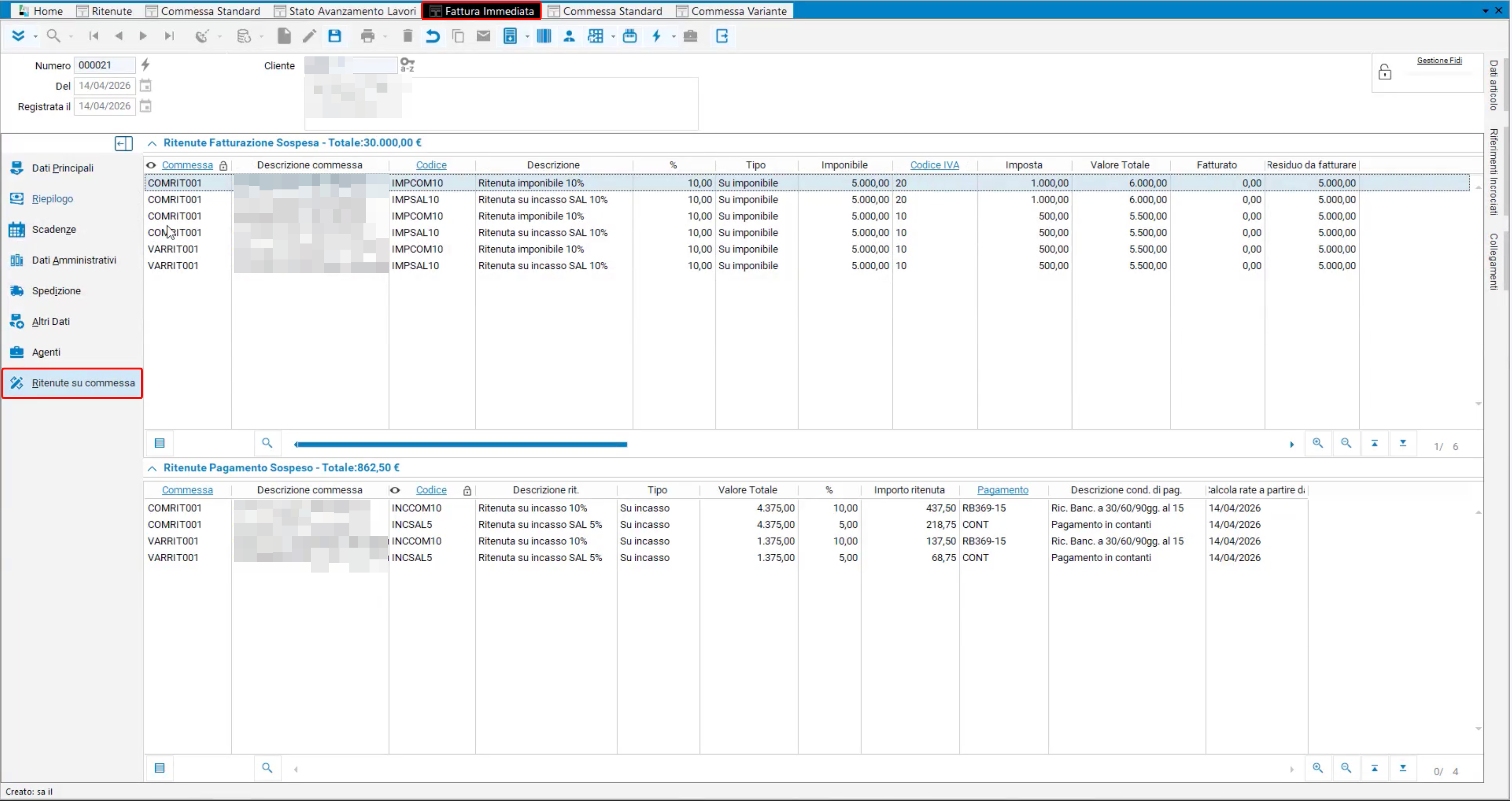Click the copy document icon
Image resolution: width=1512 pixels, height=801 pixels.
[x=458, y=36]
